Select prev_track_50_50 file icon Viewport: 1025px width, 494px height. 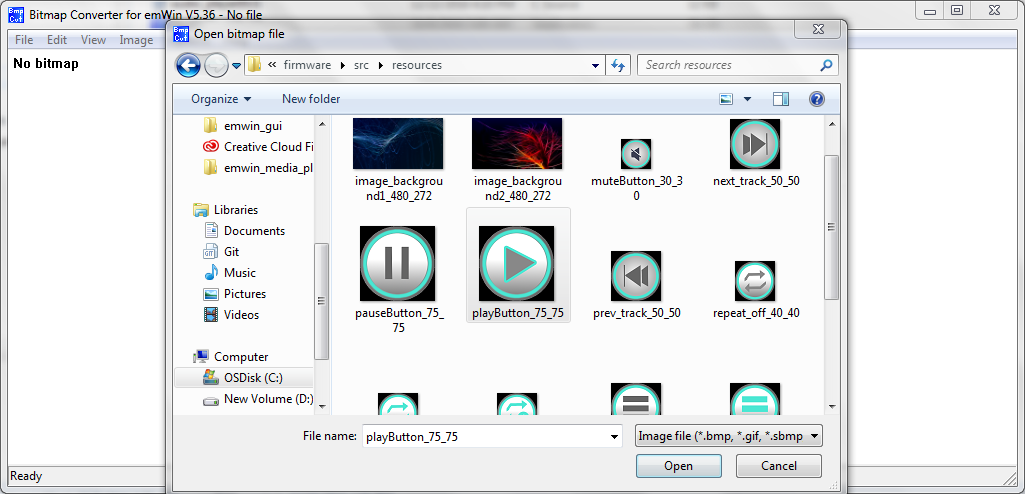tap(635, 276)
